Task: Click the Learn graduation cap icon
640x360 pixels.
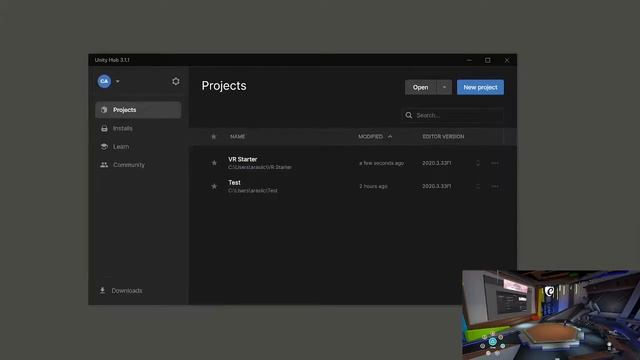Action: click(x=104, y=147)
